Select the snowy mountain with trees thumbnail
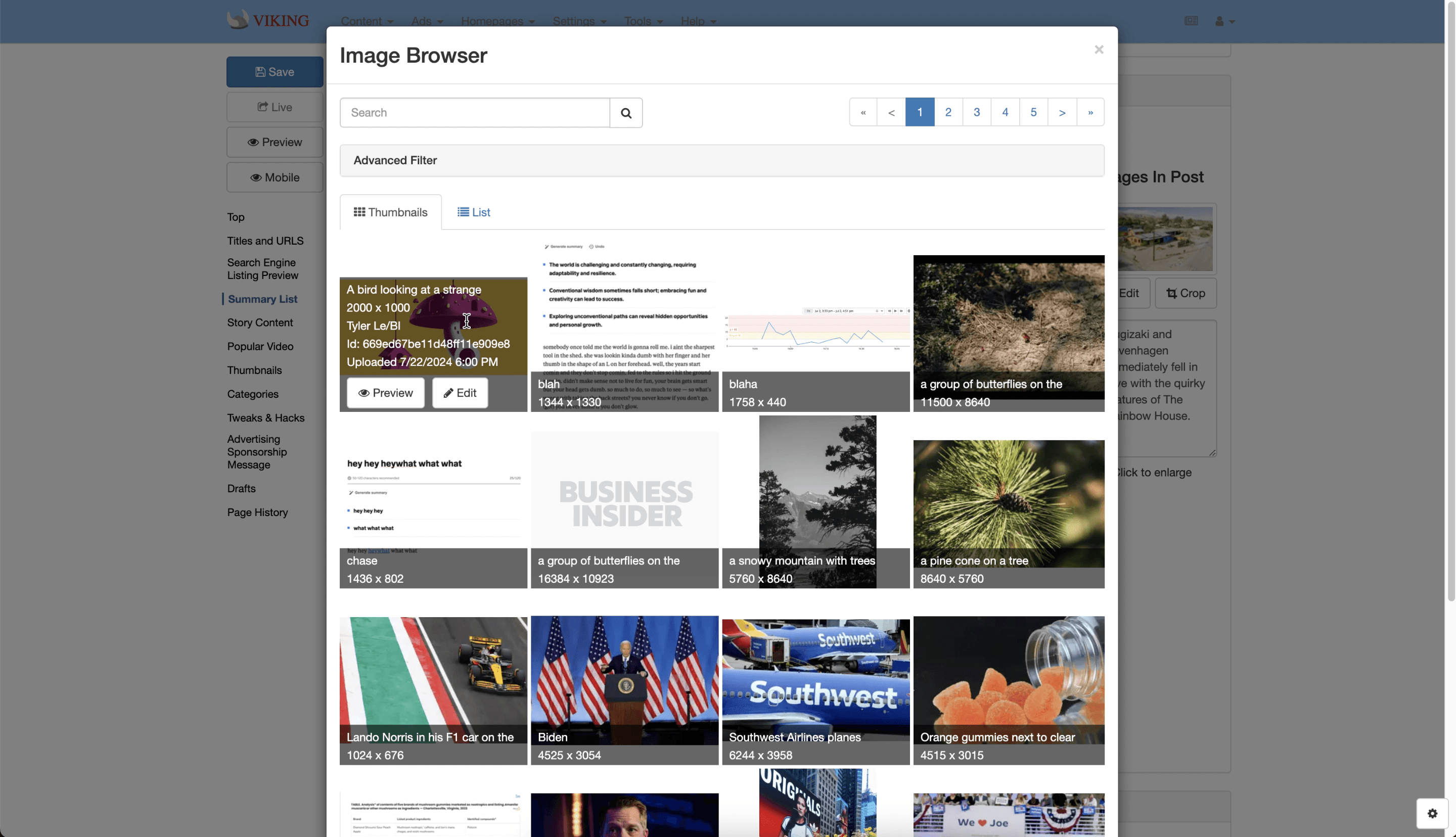The height and width of the screenshot is (837, 1456). (815, 502)
